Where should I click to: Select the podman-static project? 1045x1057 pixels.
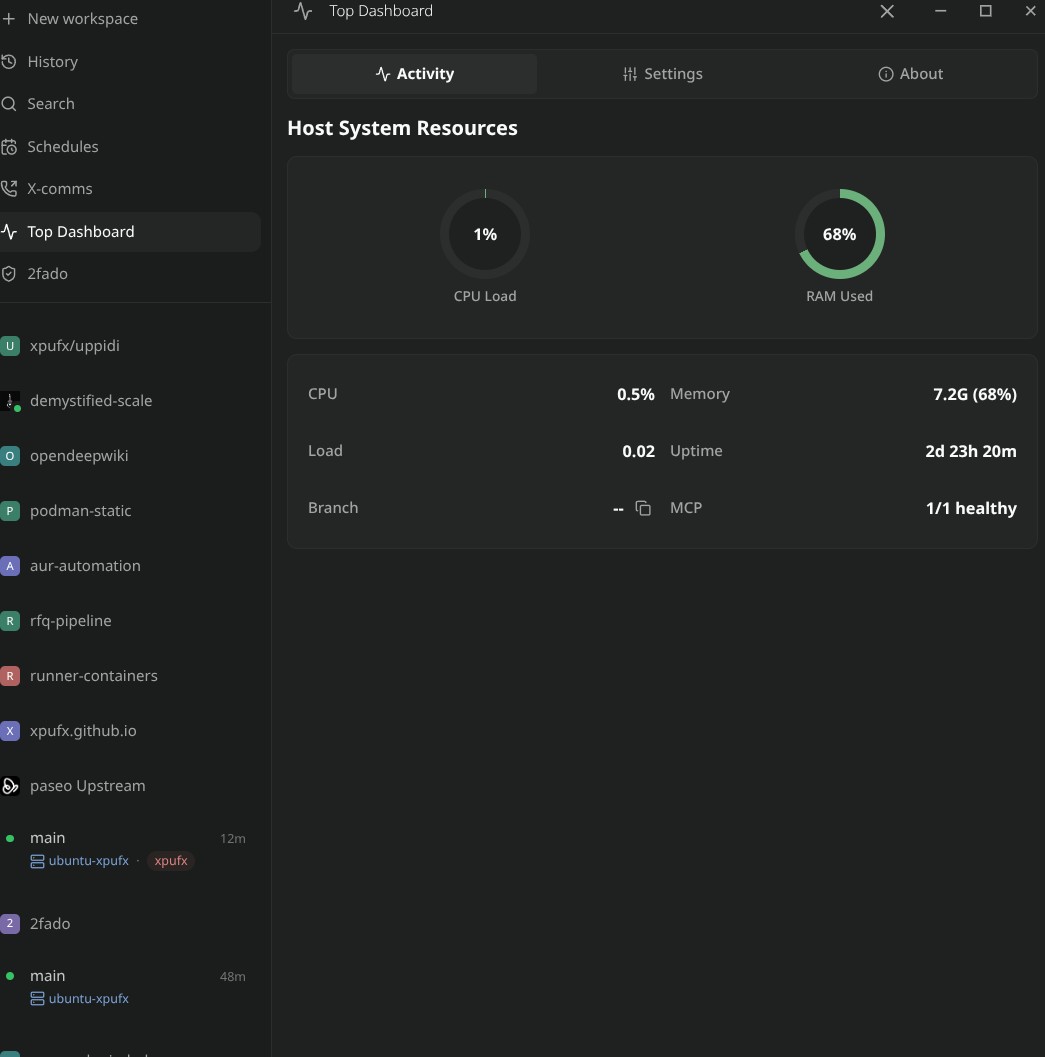click(80, 511)
